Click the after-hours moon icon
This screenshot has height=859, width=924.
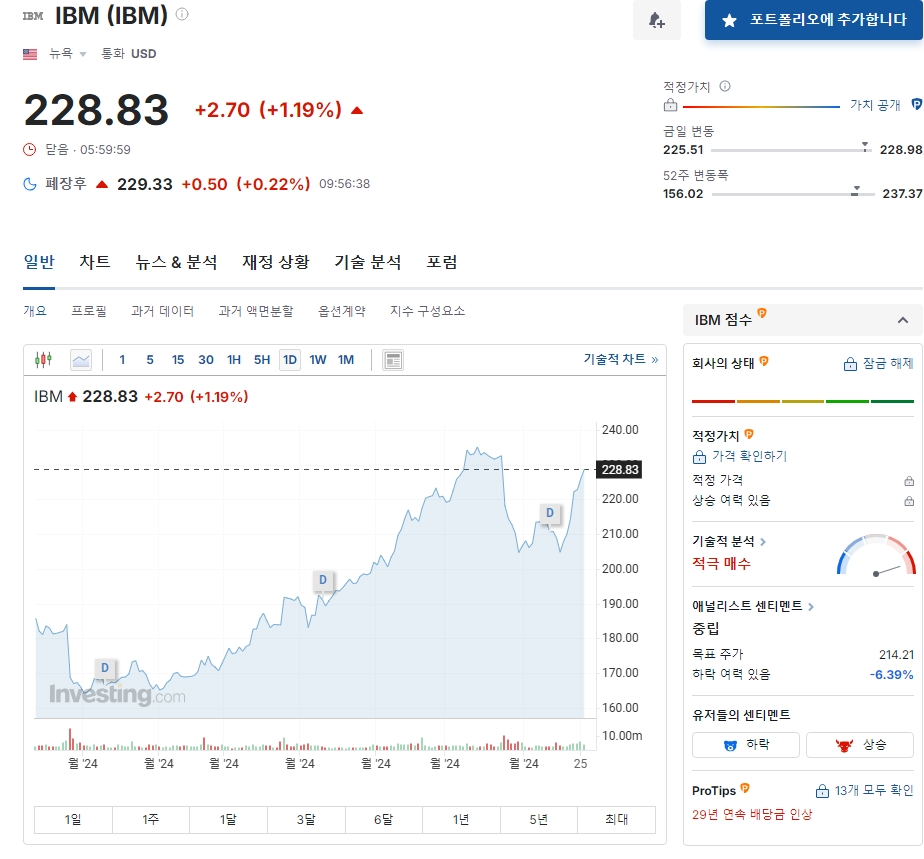(29, 184)
